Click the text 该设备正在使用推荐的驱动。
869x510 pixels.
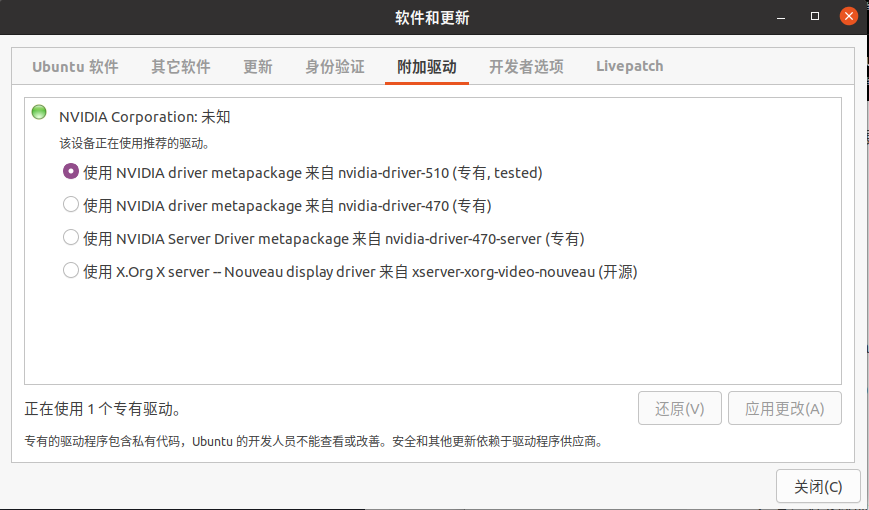click(135, 144)
